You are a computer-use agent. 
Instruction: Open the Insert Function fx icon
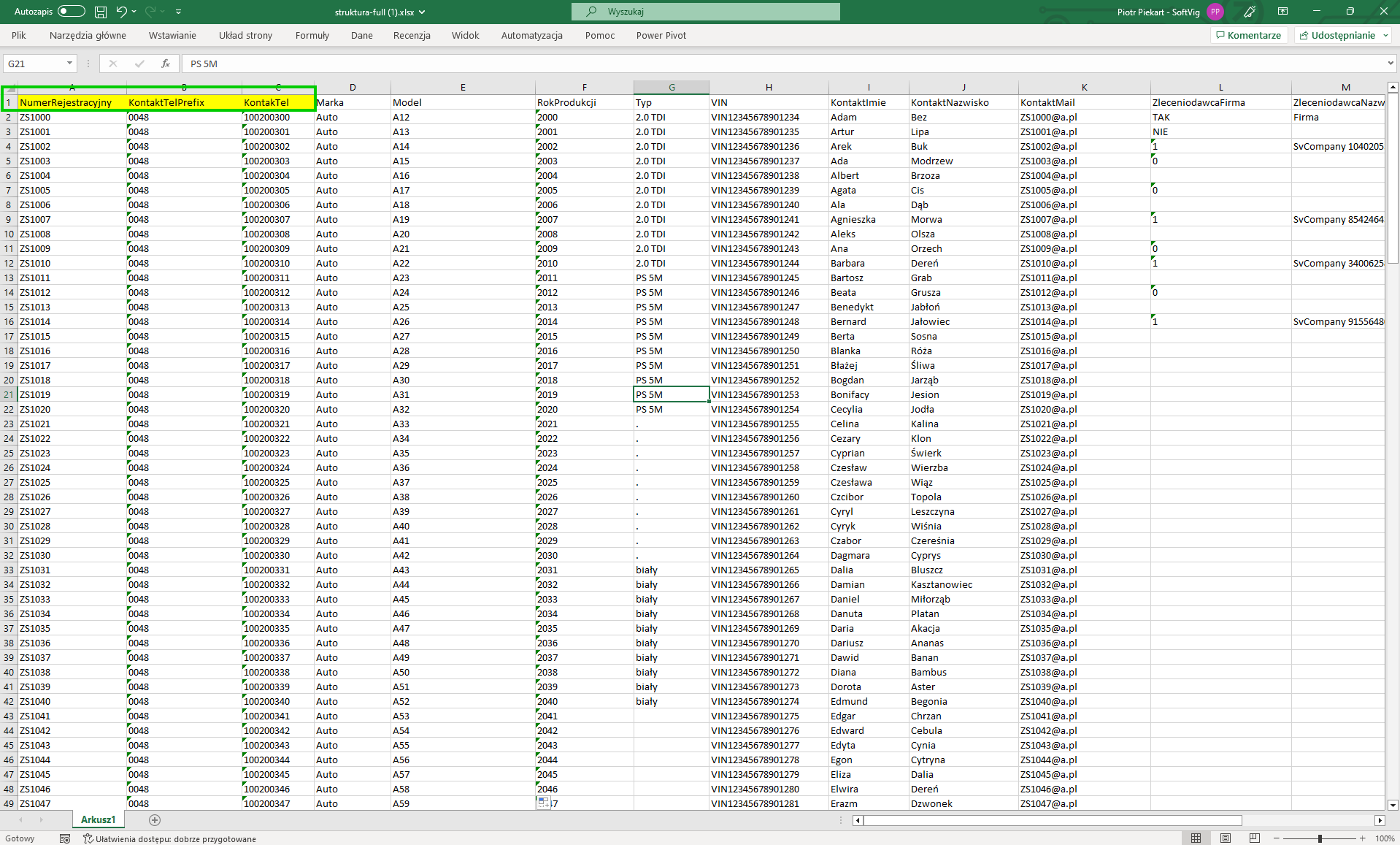click(x=166, y=64)
